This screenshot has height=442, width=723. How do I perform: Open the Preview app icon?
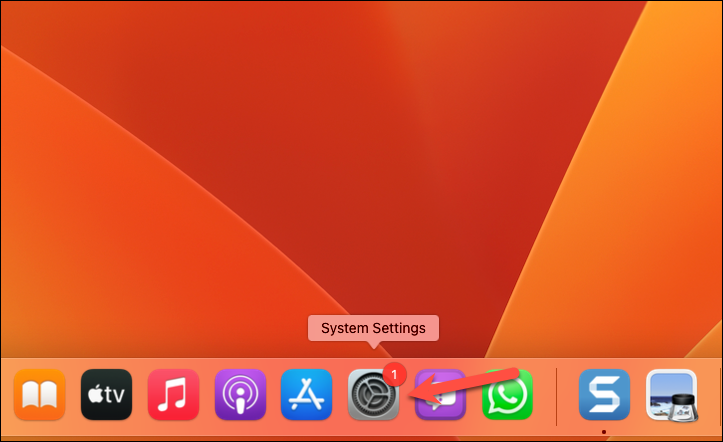pyautogui.click(x=672, y=395)
